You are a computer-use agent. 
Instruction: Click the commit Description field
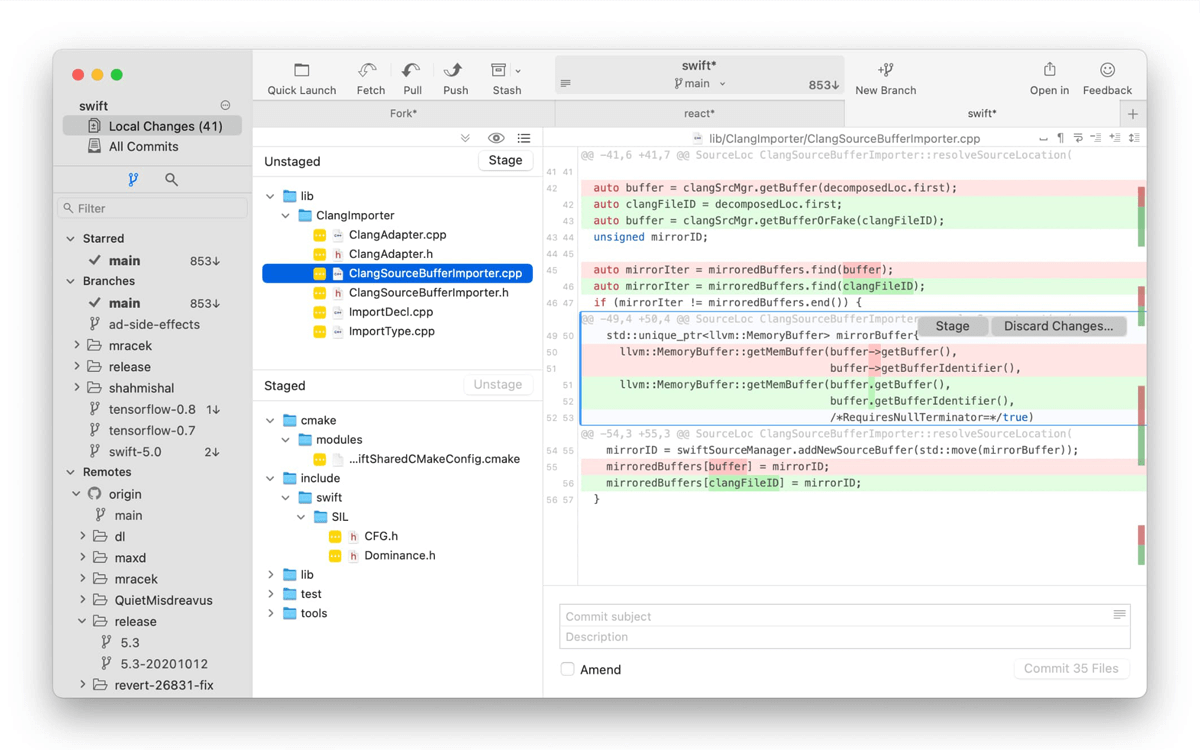[845, 637]
